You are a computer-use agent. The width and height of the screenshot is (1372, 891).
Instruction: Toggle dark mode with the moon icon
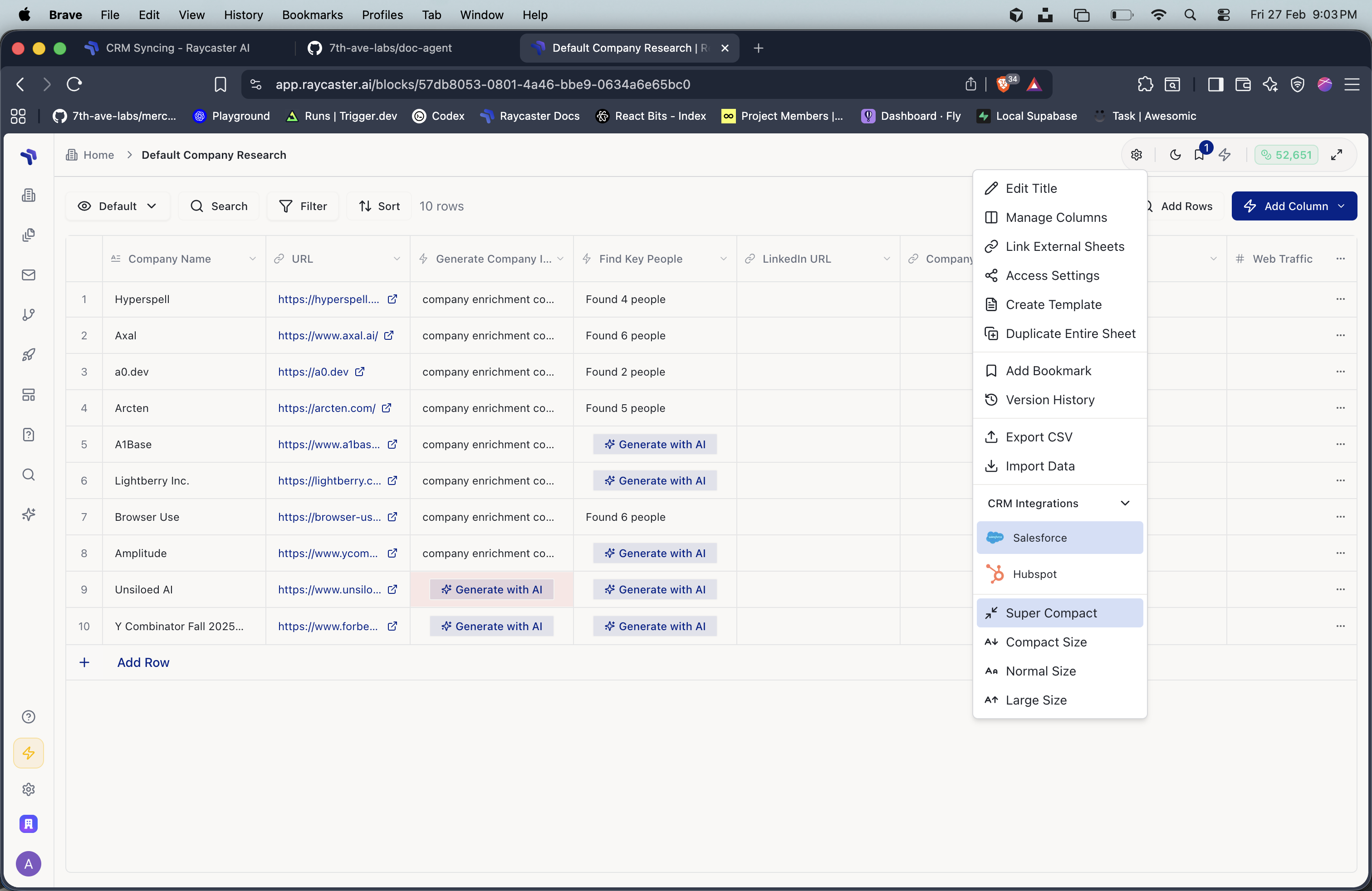point(1176,154)
